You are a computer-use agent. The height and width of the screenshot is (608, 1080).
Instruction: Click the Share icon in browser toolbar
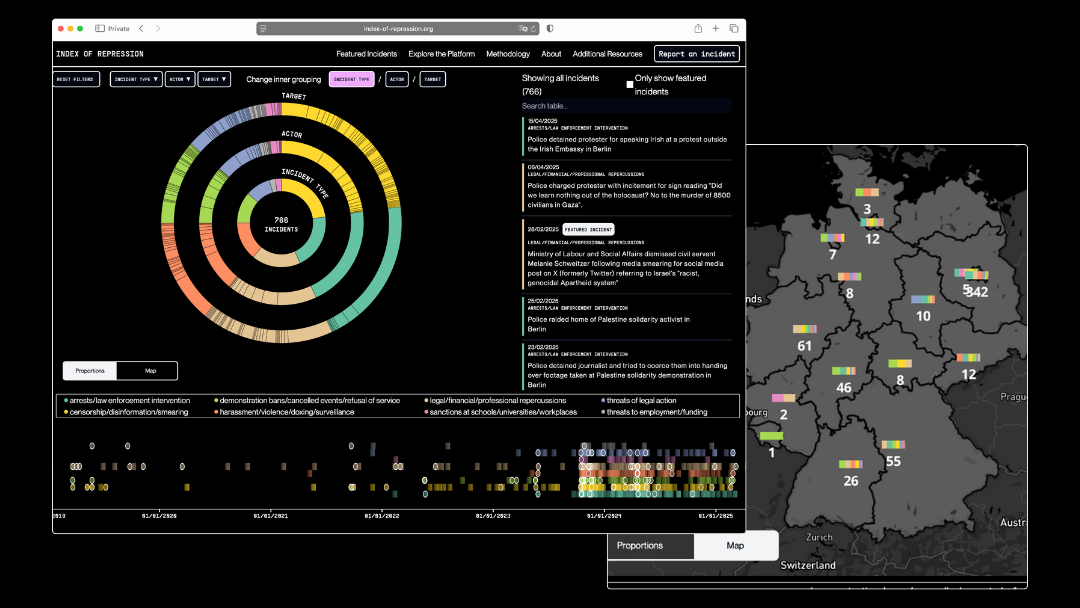tap(698, 29)
